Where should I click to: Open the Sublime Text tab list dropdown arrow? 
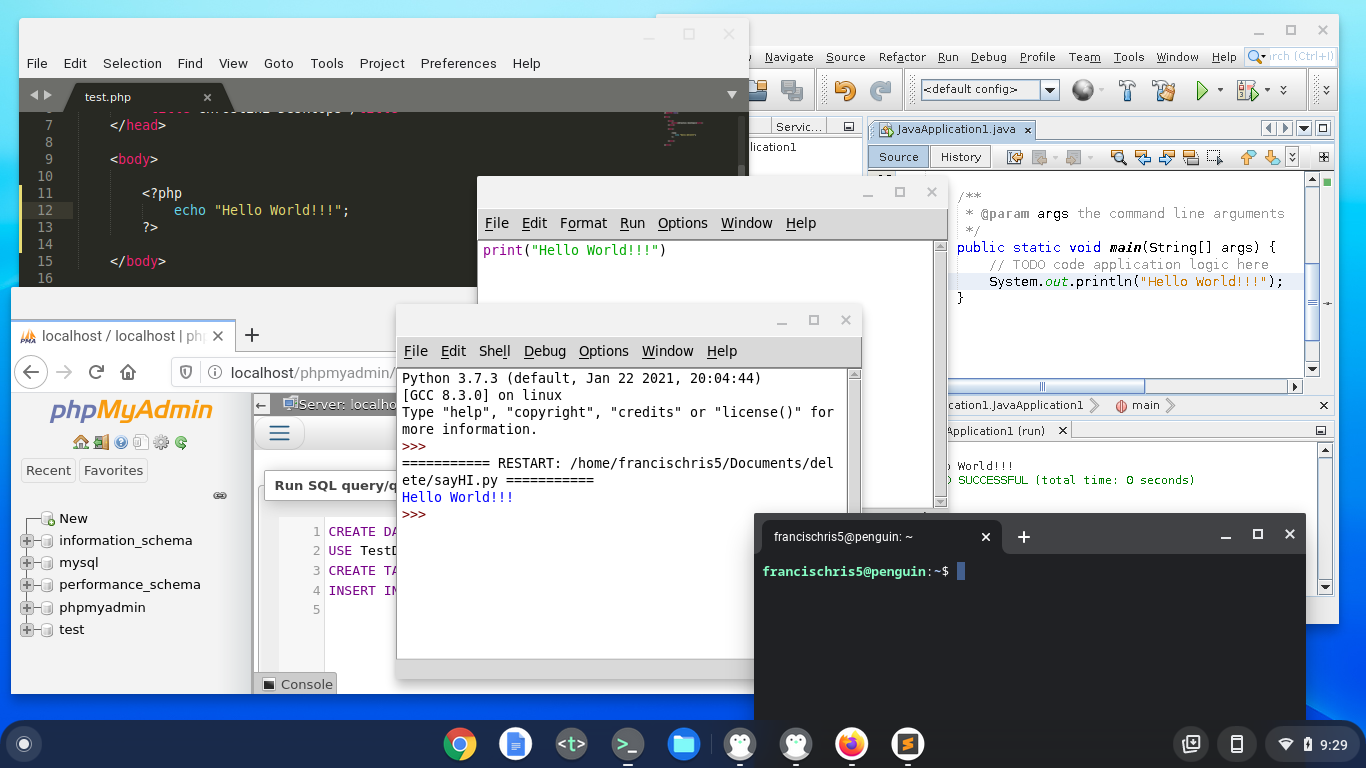click(x=731, y=95)
